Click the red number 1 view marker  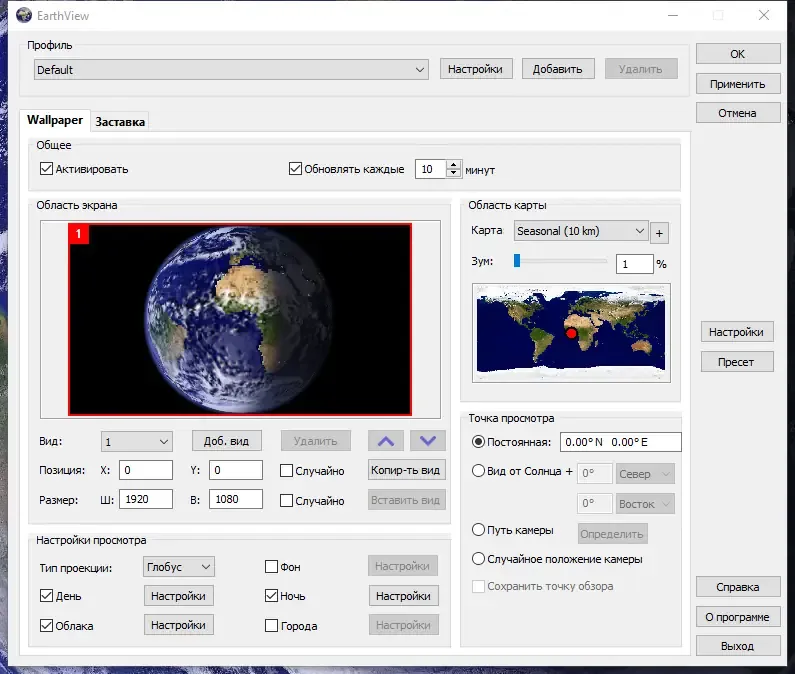(x=79, y=234)
